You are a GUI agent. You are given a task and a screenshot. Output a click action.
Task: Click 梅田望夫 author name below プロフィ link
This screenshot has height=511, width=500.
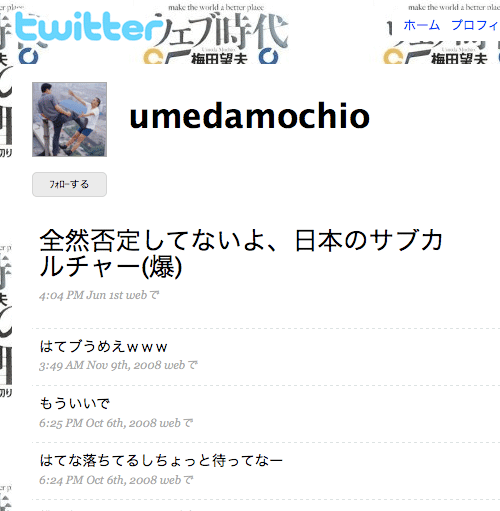(x=459, y=59)
